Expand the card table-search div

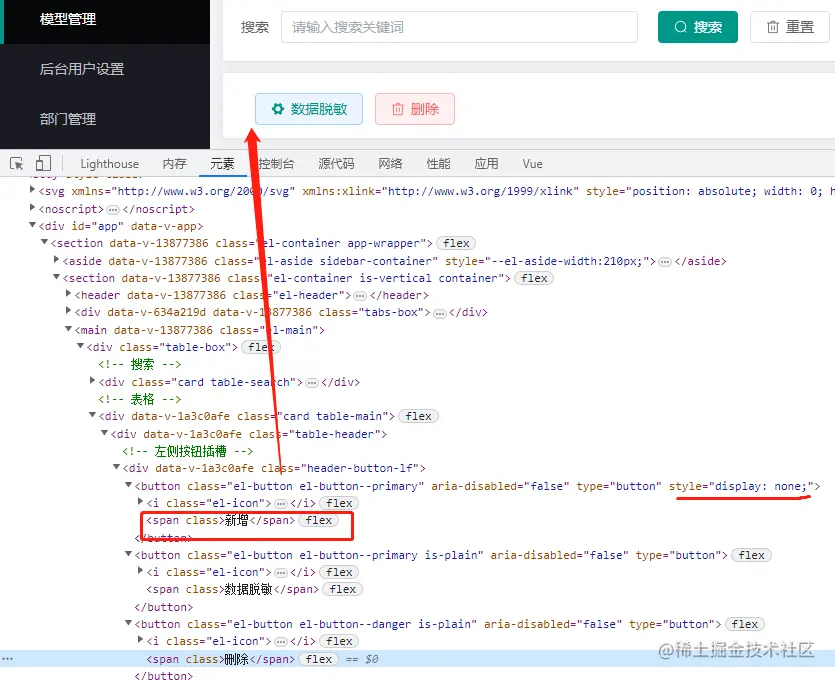pyautogui.click(x=92, y=381)
